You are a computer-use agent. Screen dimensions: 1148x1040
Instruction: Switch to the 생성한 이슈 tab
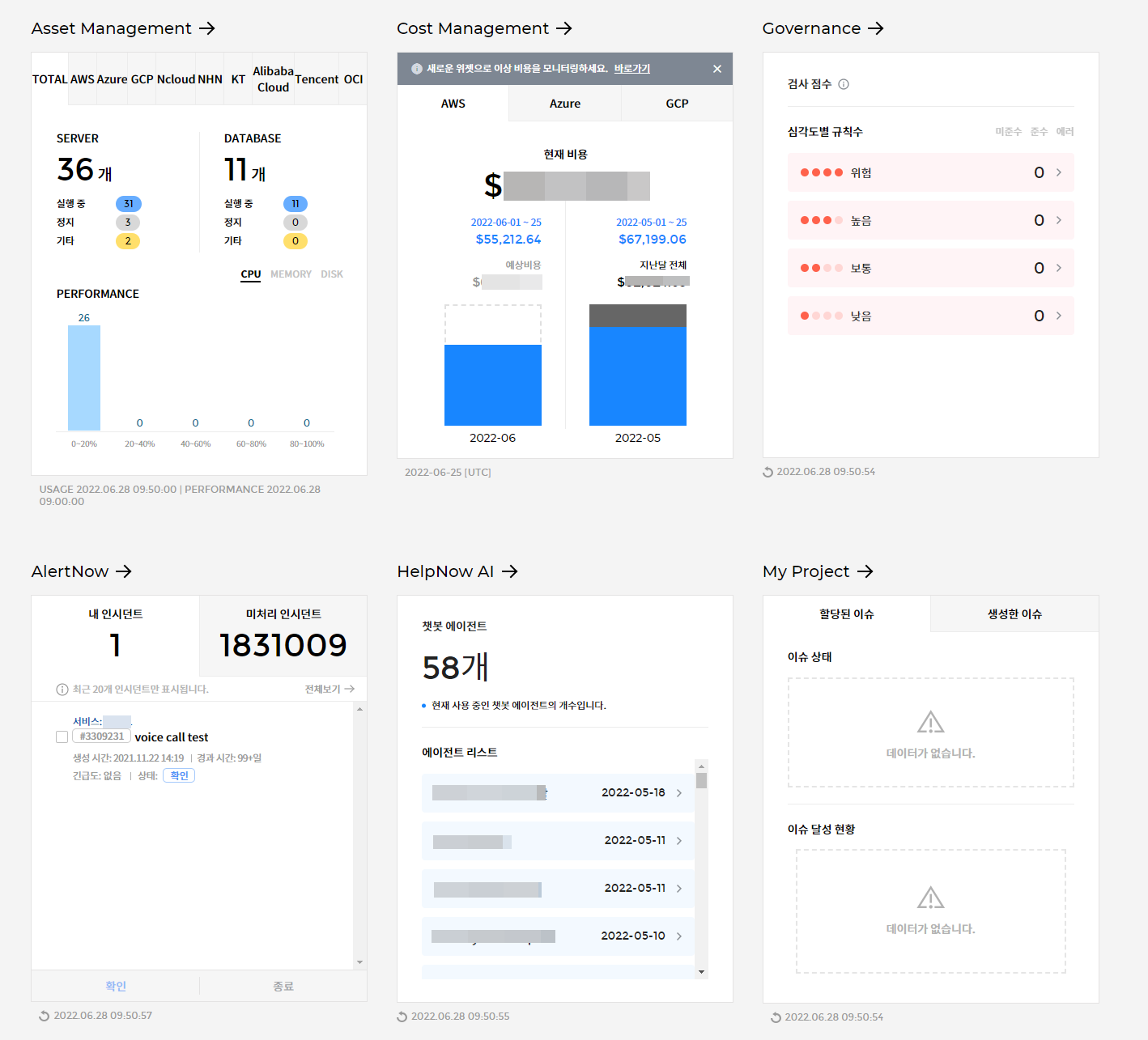pyautogui.click(x=1014, y=614)
